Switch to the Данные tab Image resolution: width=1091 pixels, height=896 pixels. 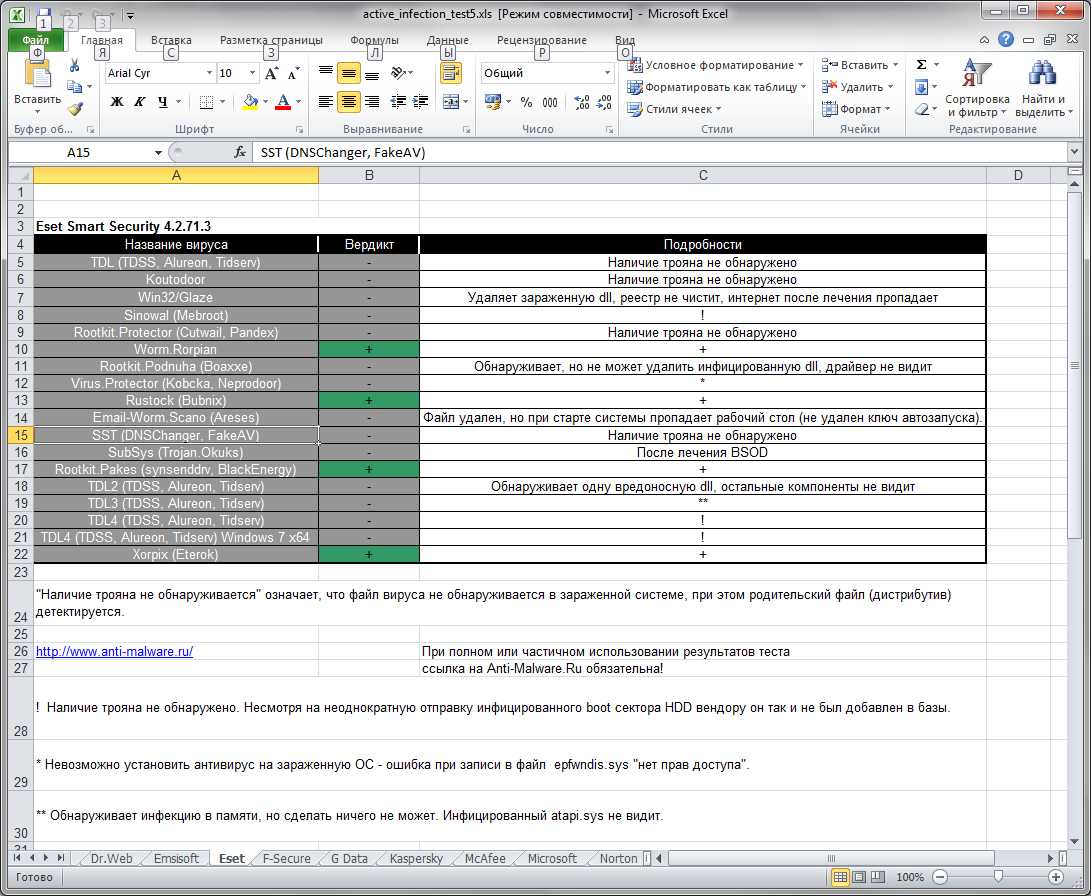click(447, 40)
